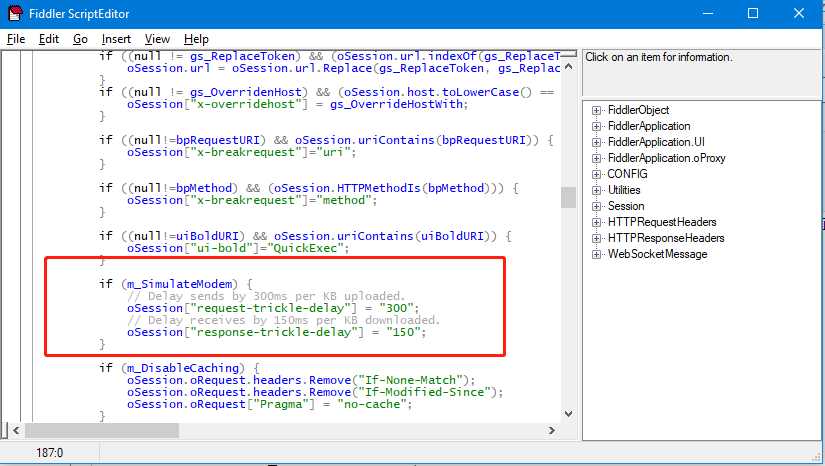Open the File menu

point(16,39)
